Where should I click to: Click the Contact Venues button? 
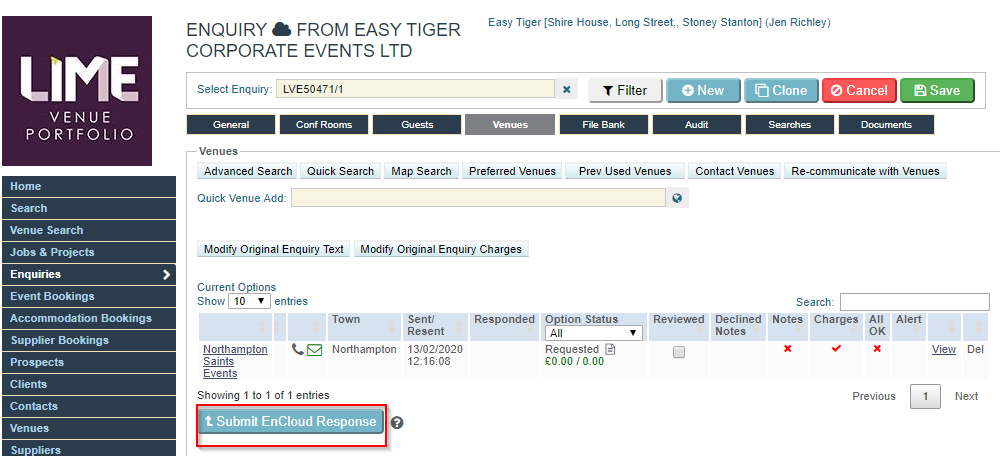tap(735, 172)
